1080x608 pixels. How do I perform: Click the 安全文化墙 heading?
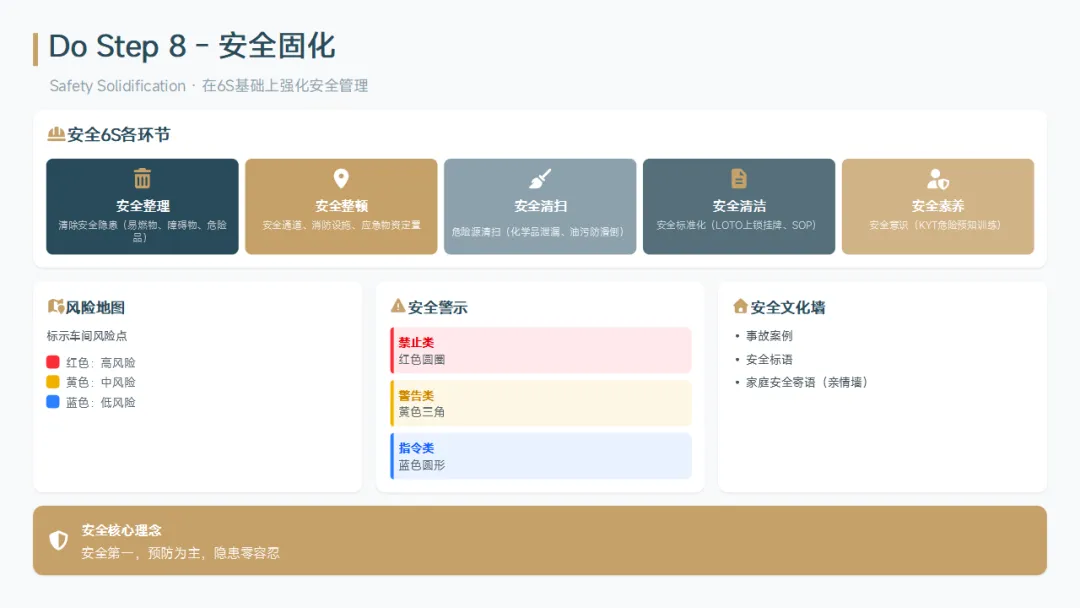788,307
